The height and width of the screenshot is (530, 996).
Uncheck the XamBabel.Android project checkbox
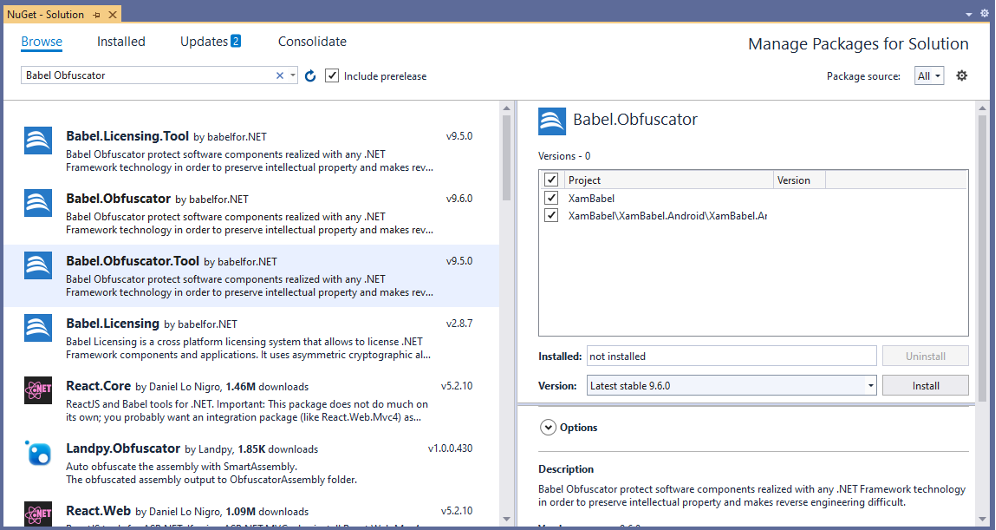(551, 215)
